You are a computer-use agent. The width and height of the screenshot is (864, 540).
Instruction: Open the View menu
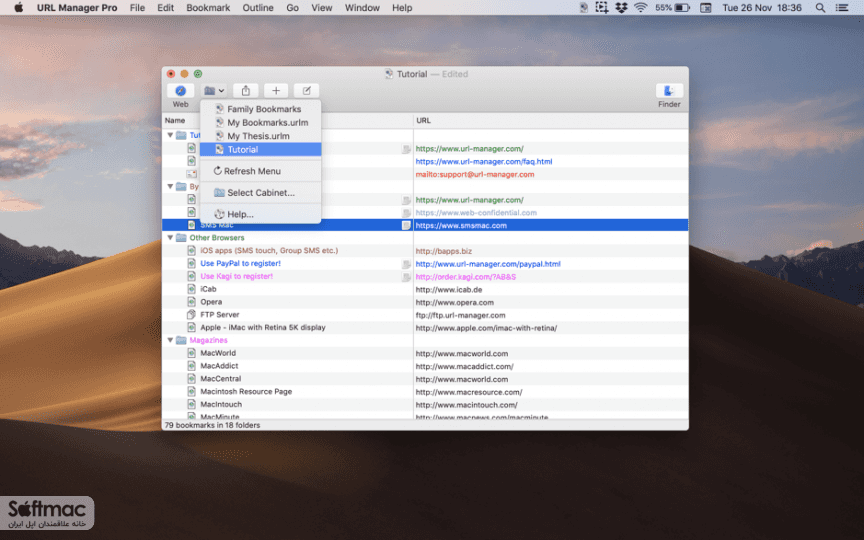(322, 8)
